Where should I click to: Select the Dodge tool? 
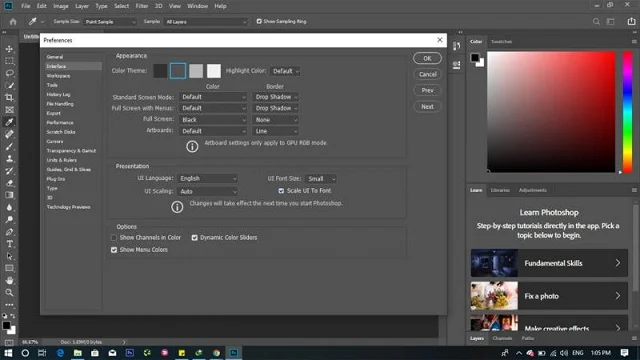[x=9, y=220]
